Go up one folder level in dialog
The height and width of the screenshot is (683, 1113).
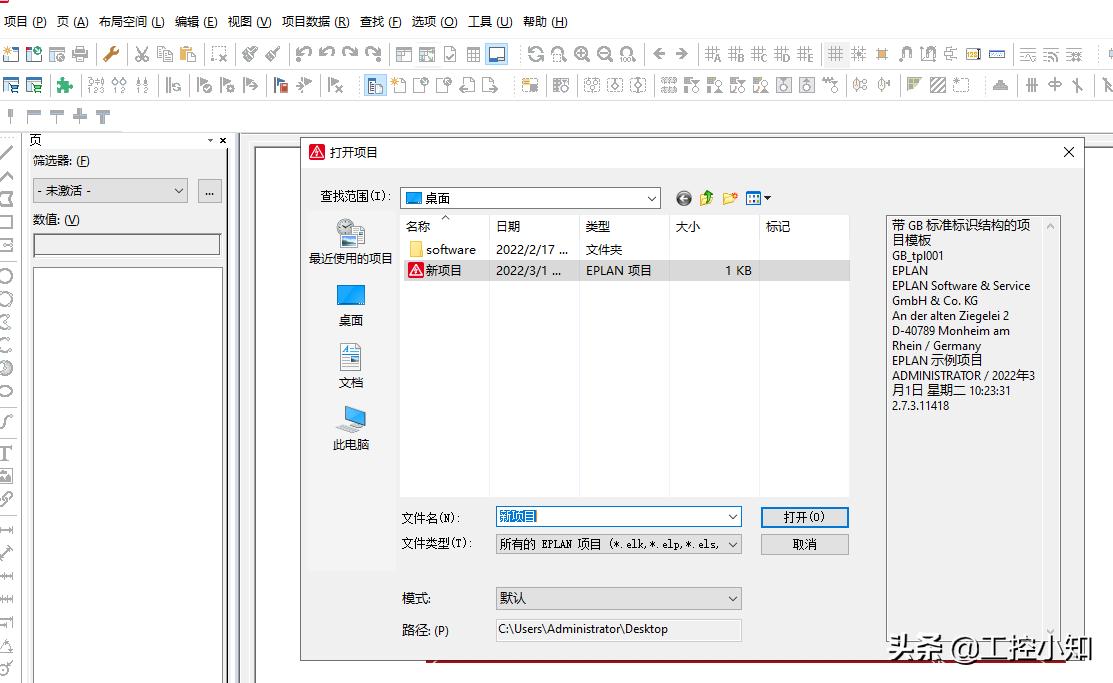point(706,199)
